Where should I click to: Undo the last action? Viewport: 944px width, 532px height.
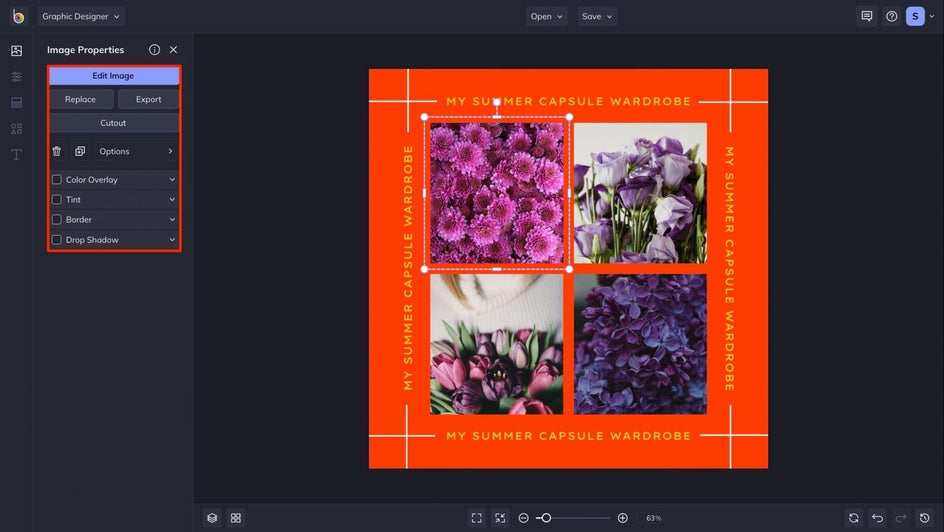[877, 518]
